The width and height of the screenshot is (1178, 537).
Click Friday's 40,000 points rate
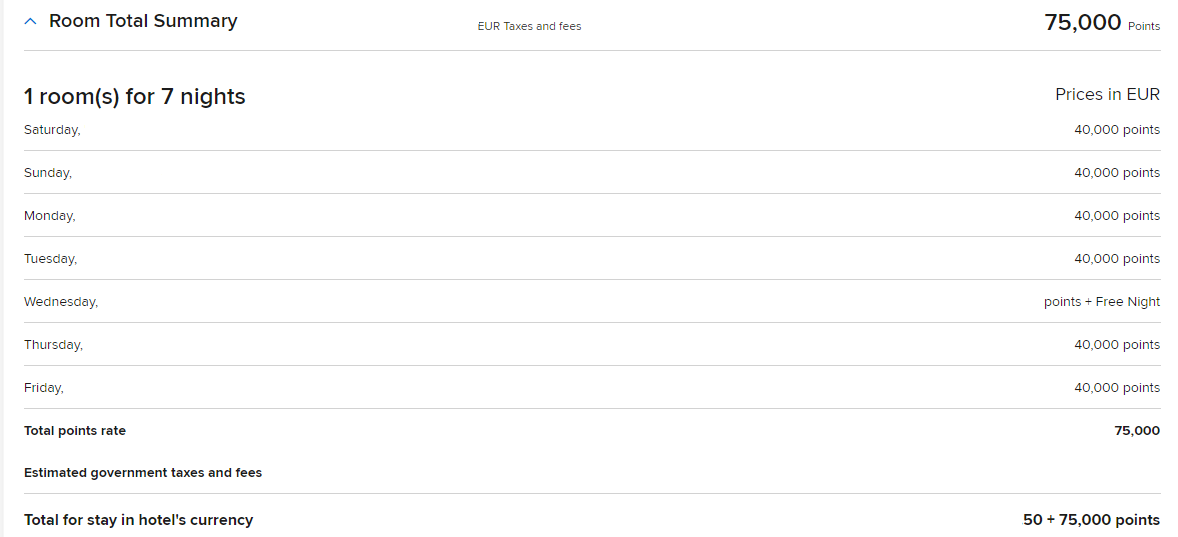1117,388
